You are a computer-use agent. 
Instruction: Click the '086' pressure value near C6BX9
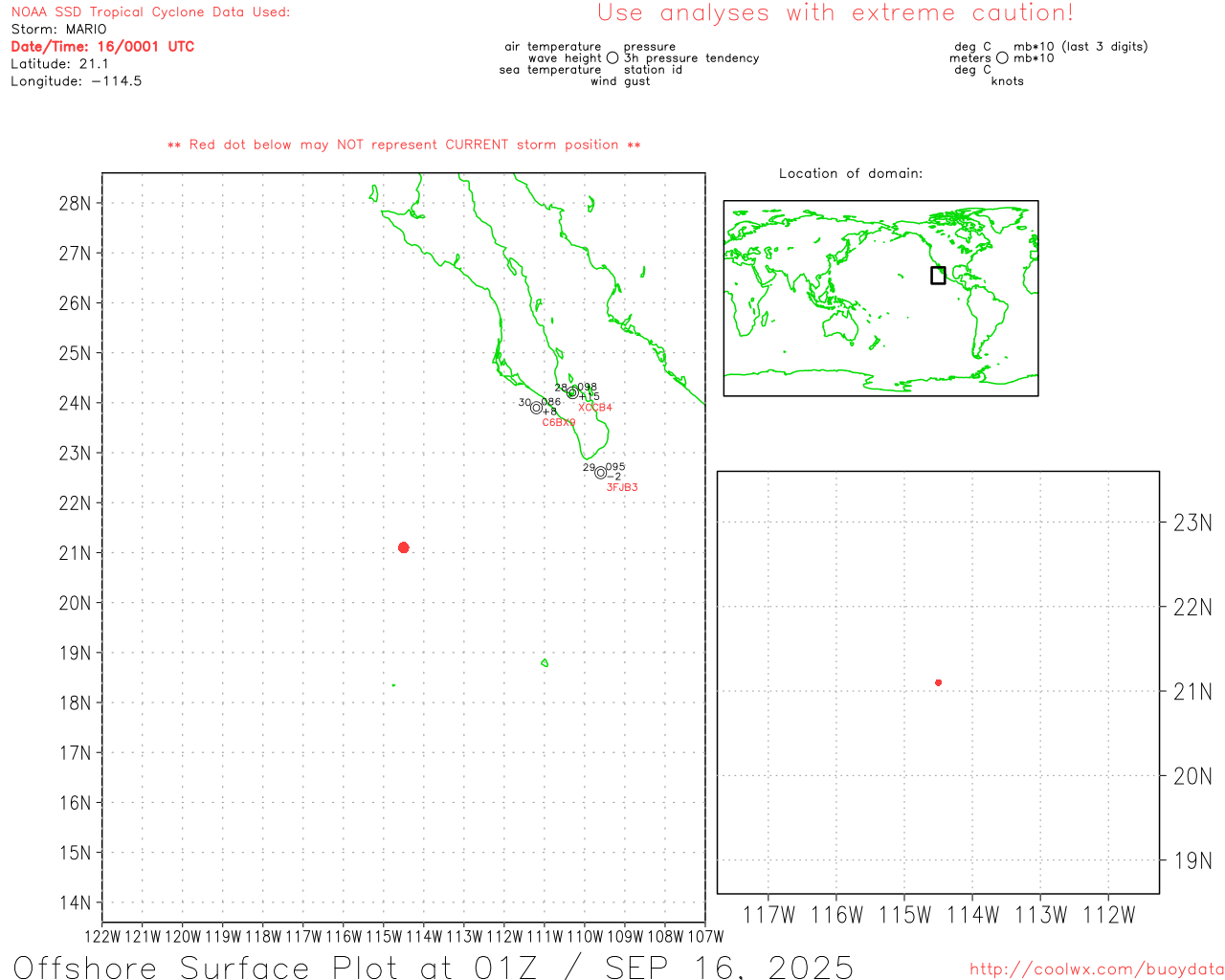pos(551,402)
